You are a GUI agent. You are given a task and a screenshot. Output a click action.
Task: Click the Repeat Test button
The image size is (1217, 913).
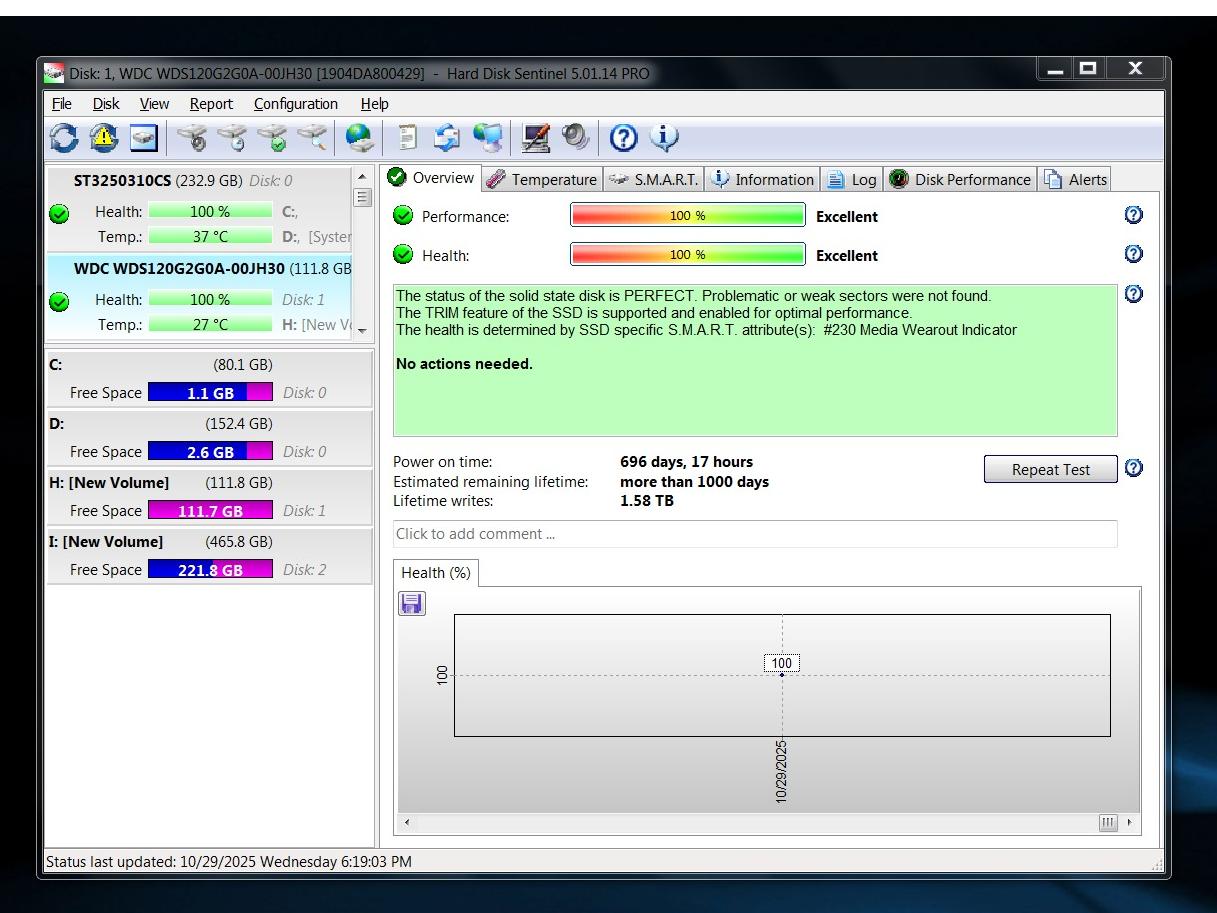1050,470
